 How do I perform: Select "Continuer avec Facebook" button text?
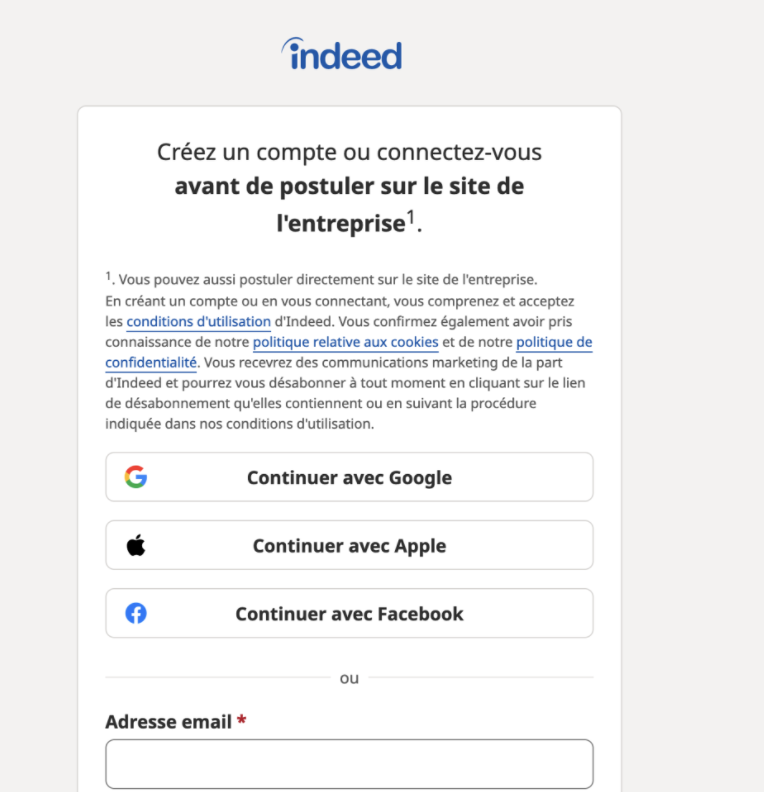click(x=349, y=614)
